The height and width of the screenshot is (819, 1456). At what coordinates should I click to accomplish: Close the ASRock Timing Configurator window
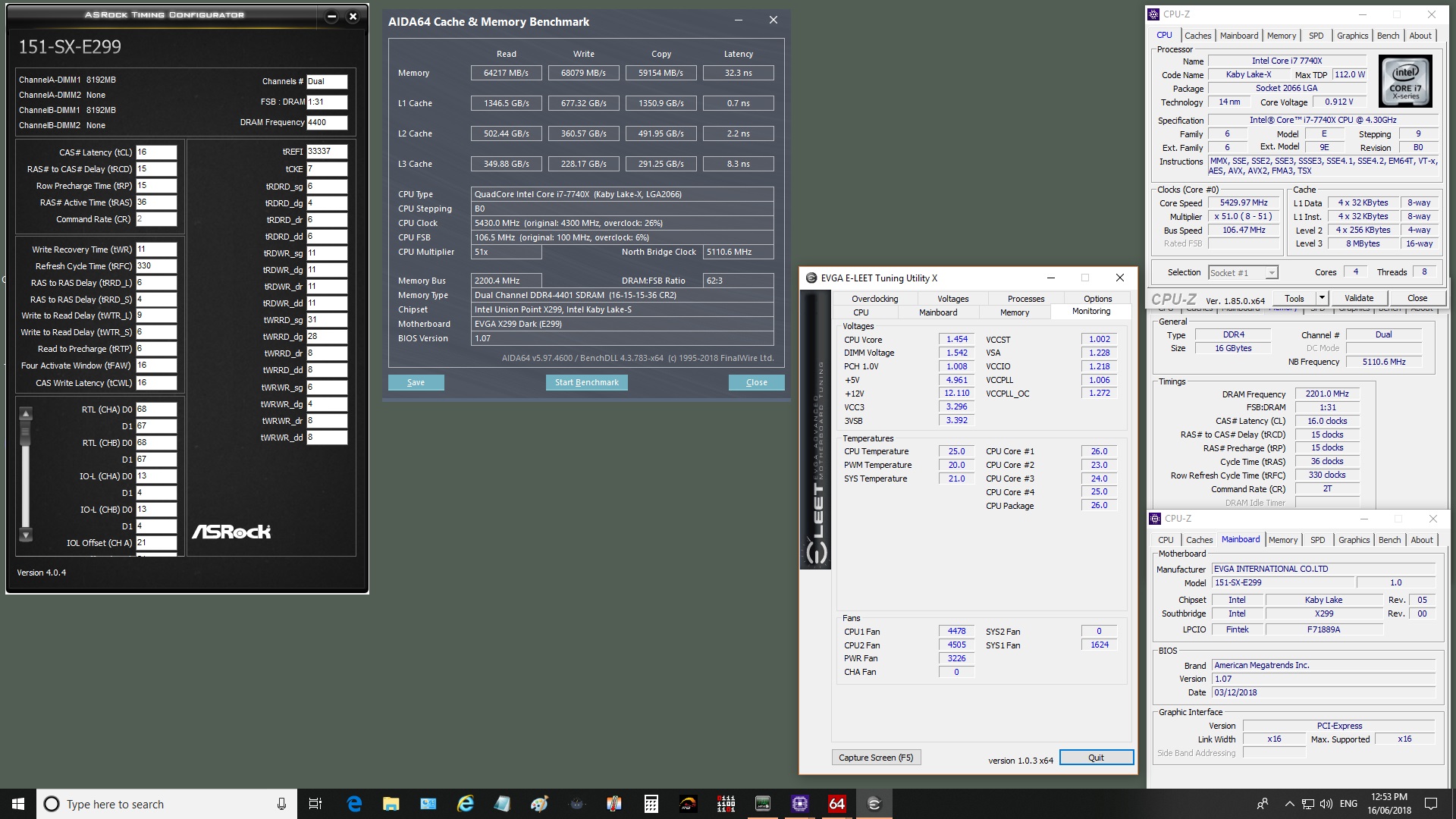(353, 16)
